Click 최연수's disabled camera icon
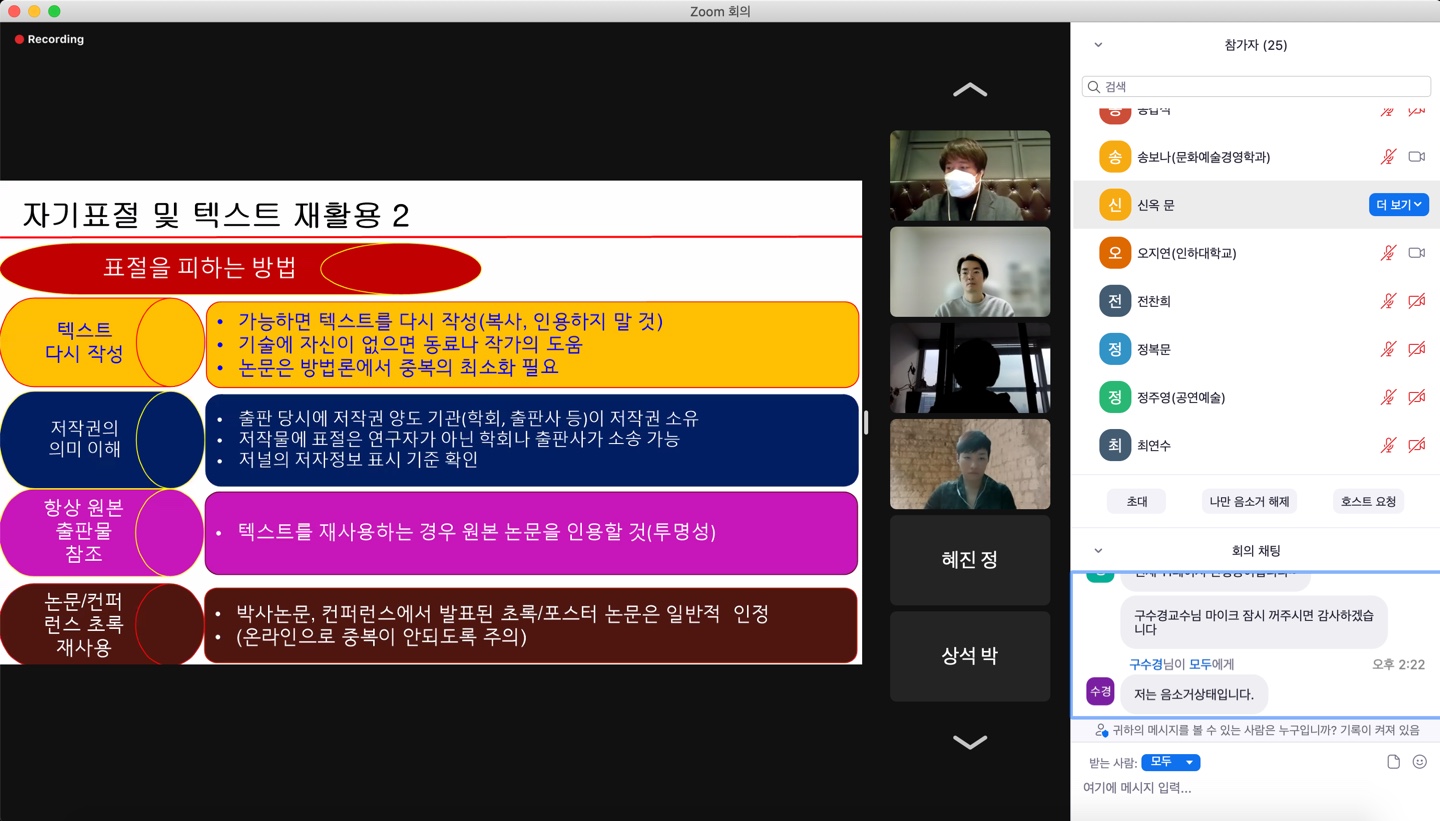Screen dimensions: 1440x821 pyautogui.click(x=1416, y=445)
